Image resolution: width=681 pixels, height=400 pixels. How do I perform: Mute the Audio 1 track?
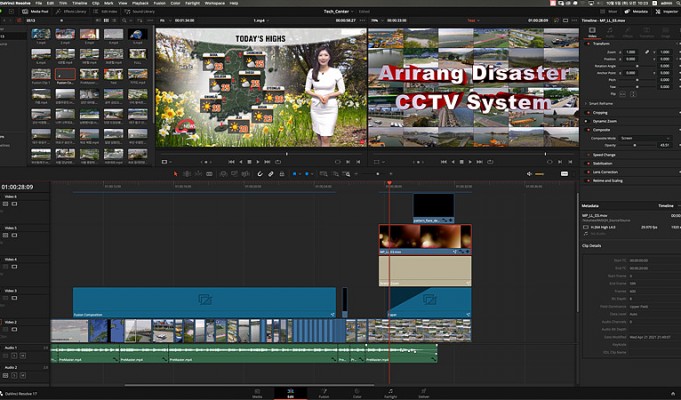coord(23,356)
